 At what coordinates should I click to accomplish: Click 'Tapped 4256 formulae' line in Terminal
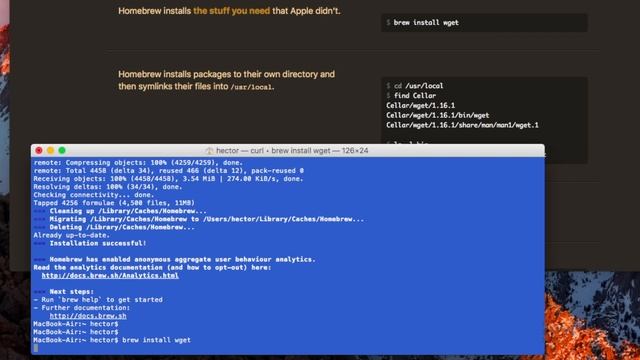[114, 203]
